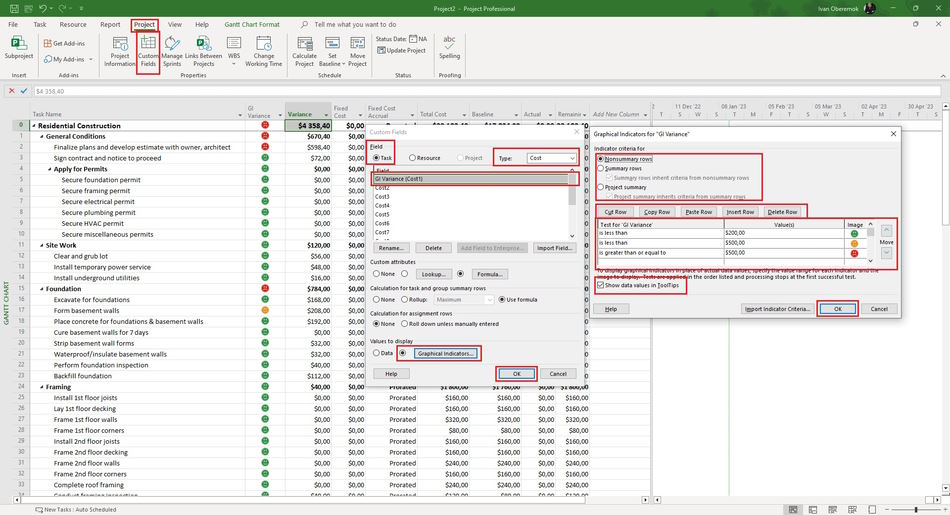
Task: Open the Type Cost dropdown
Action: [551, 158]
